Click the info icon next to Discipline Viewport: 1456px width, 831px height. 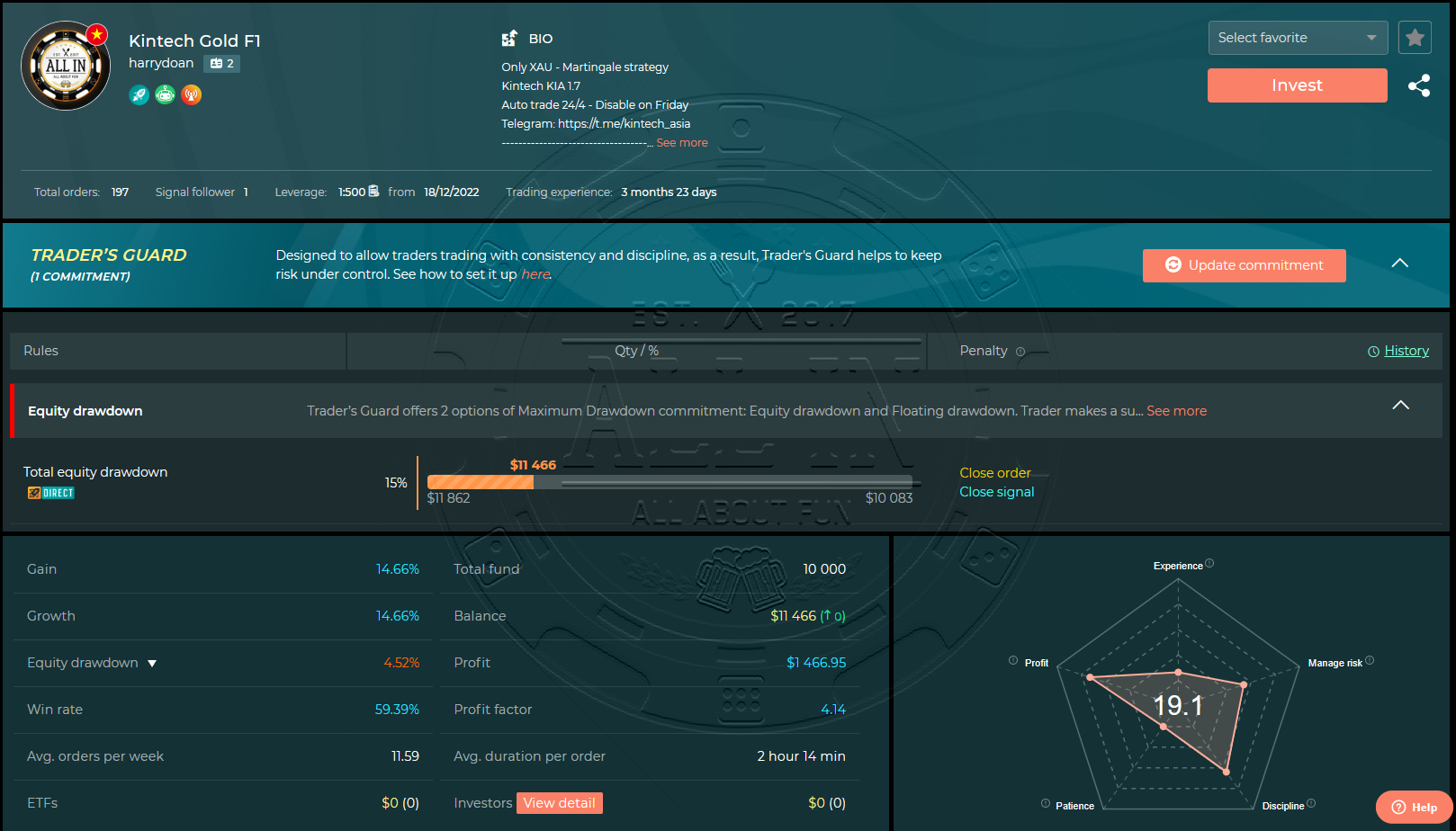pos(1311,804)
